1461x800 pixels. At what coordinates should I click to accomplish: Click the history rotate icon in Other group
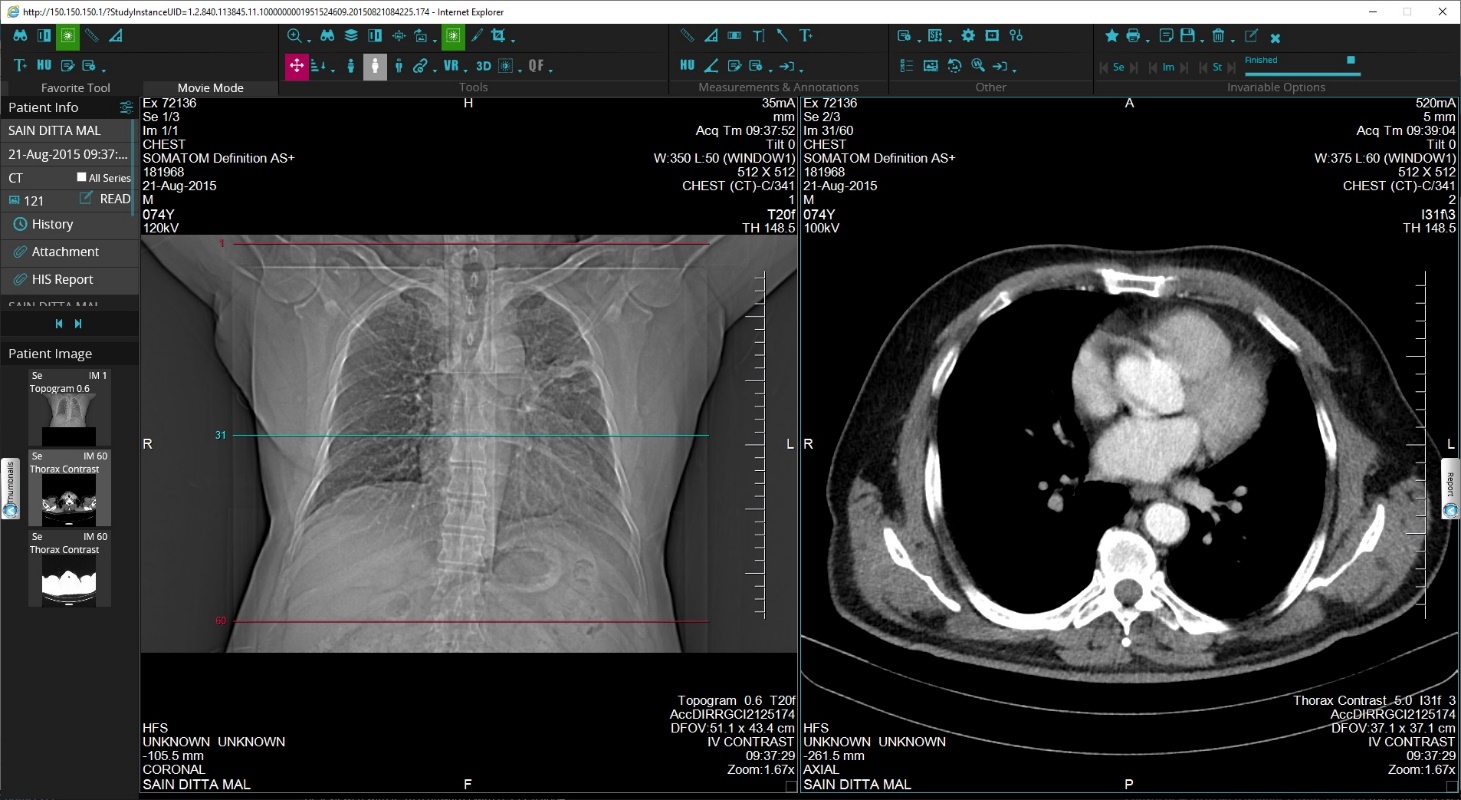coord(955,66)
